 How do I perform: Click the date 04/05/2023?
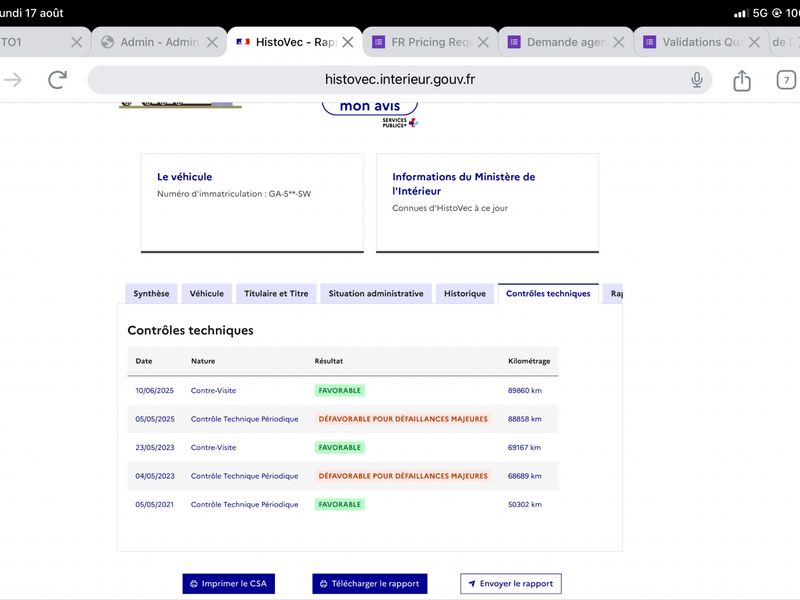click(x=155, y=476)
